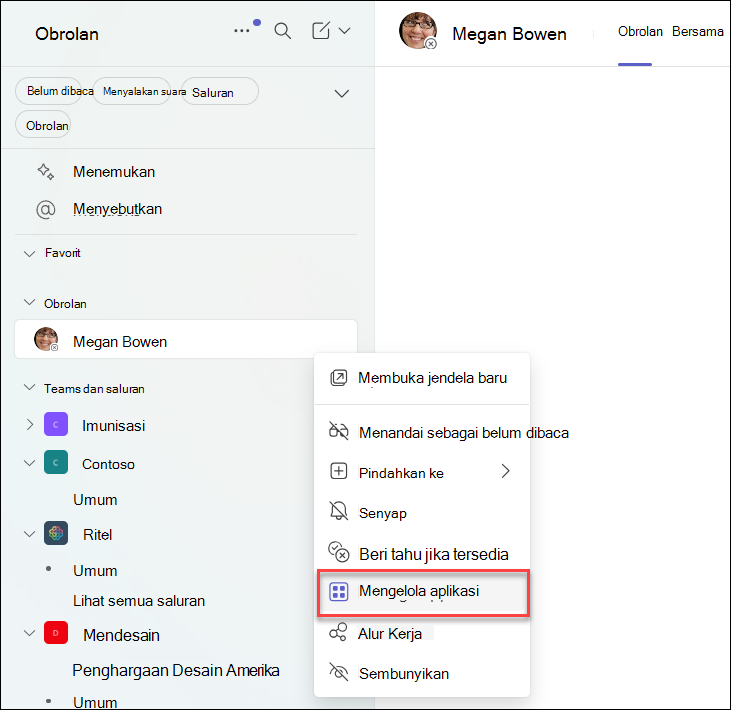Click the Ritel team icon
731x710 pixels.
pyautogui.click(x=56, y=533)
